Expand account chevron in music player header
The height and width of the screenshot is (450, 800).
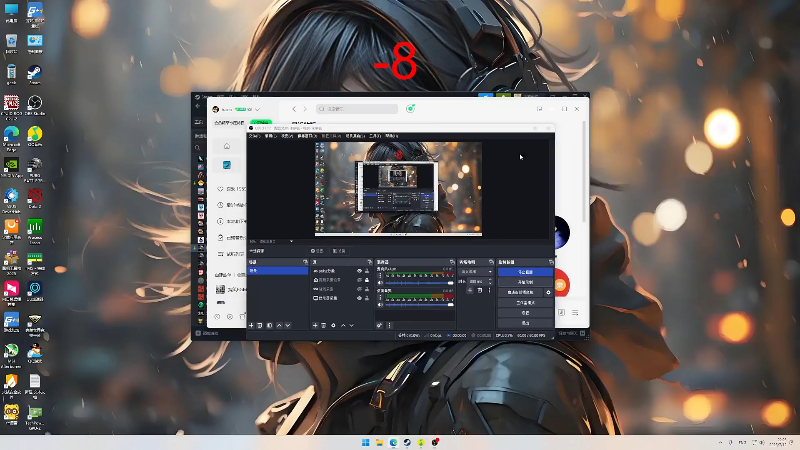click(x=258, y=109)
